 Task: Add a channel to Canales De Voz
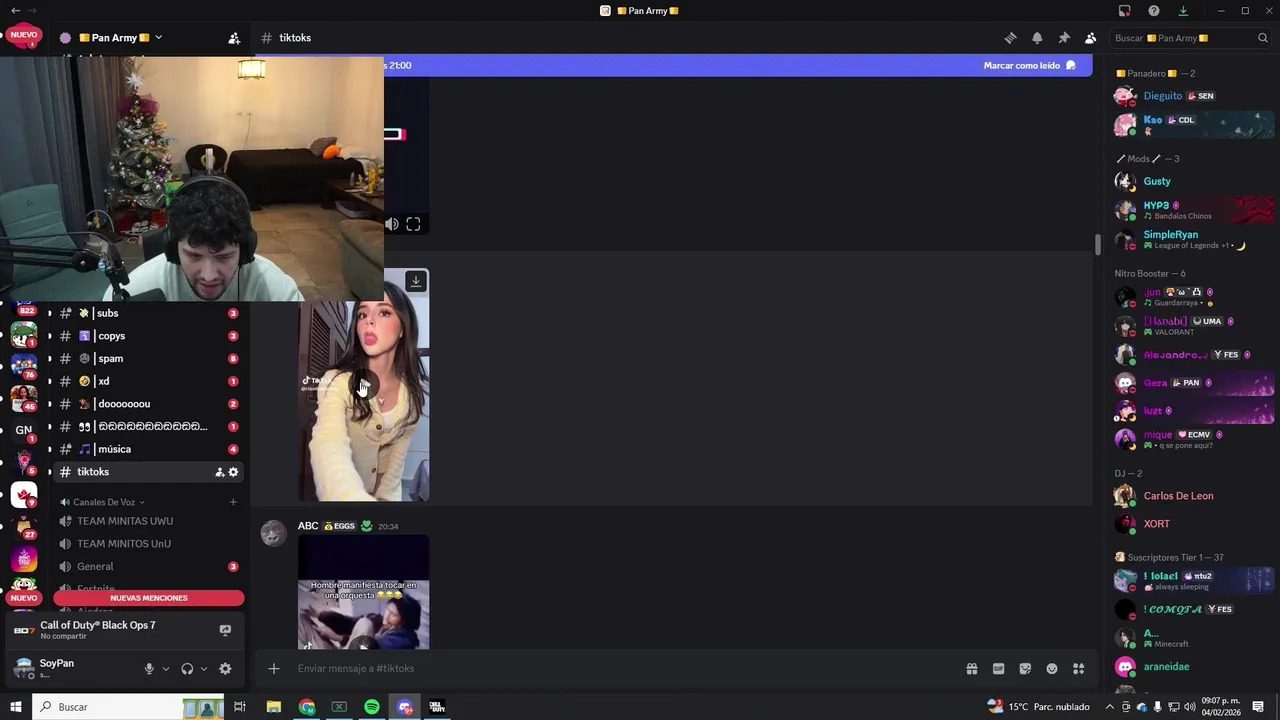click(233, 502)
